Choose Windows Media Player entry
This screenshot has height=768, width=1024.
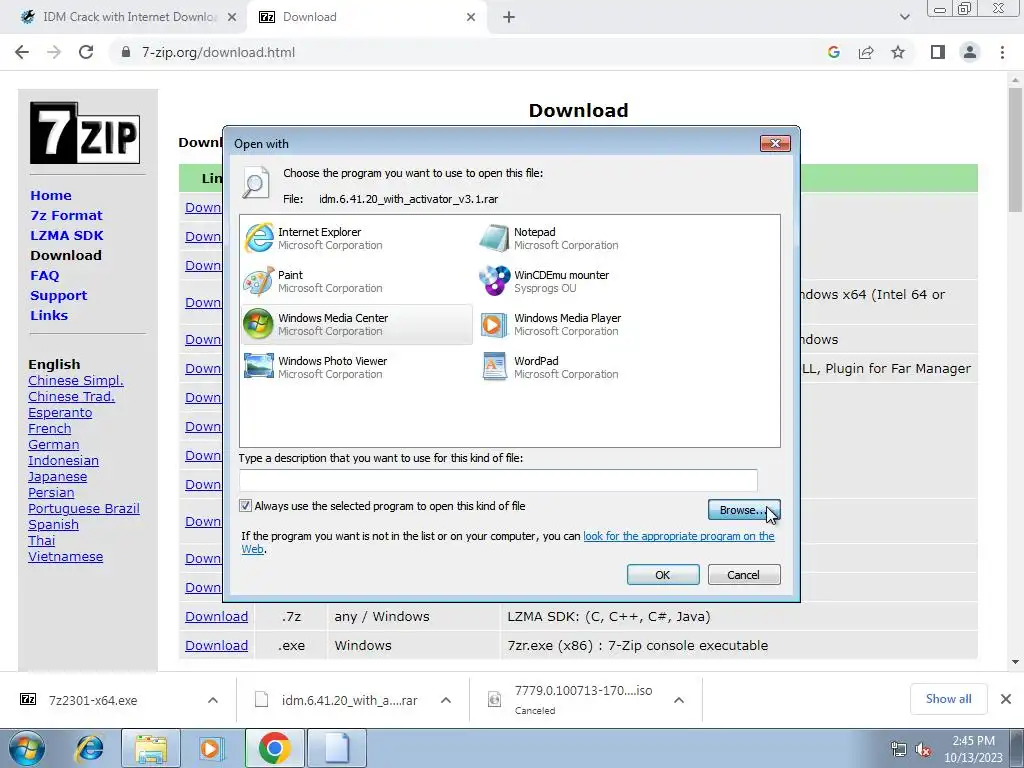[x=592, y=325]
